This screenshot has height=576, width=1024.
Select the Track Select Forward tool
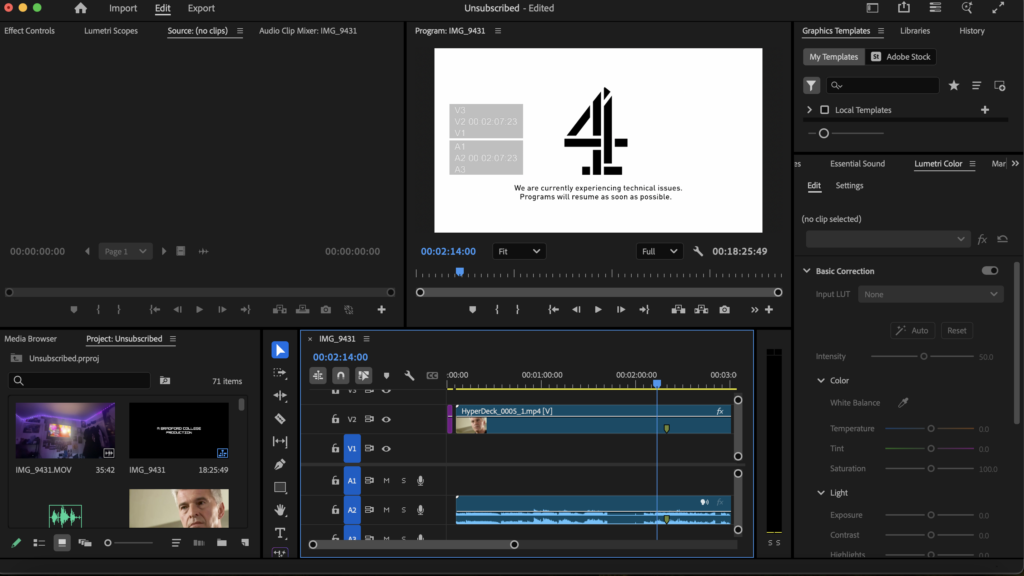pos(280,373)
